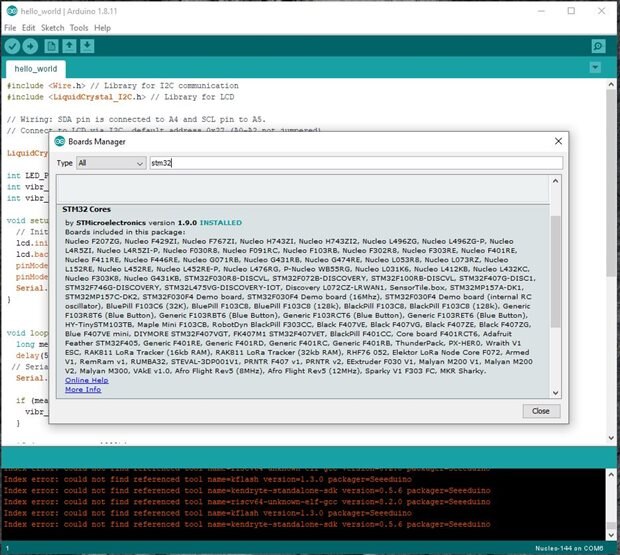
Task: Open the File menu
Action: pos(11,28)
